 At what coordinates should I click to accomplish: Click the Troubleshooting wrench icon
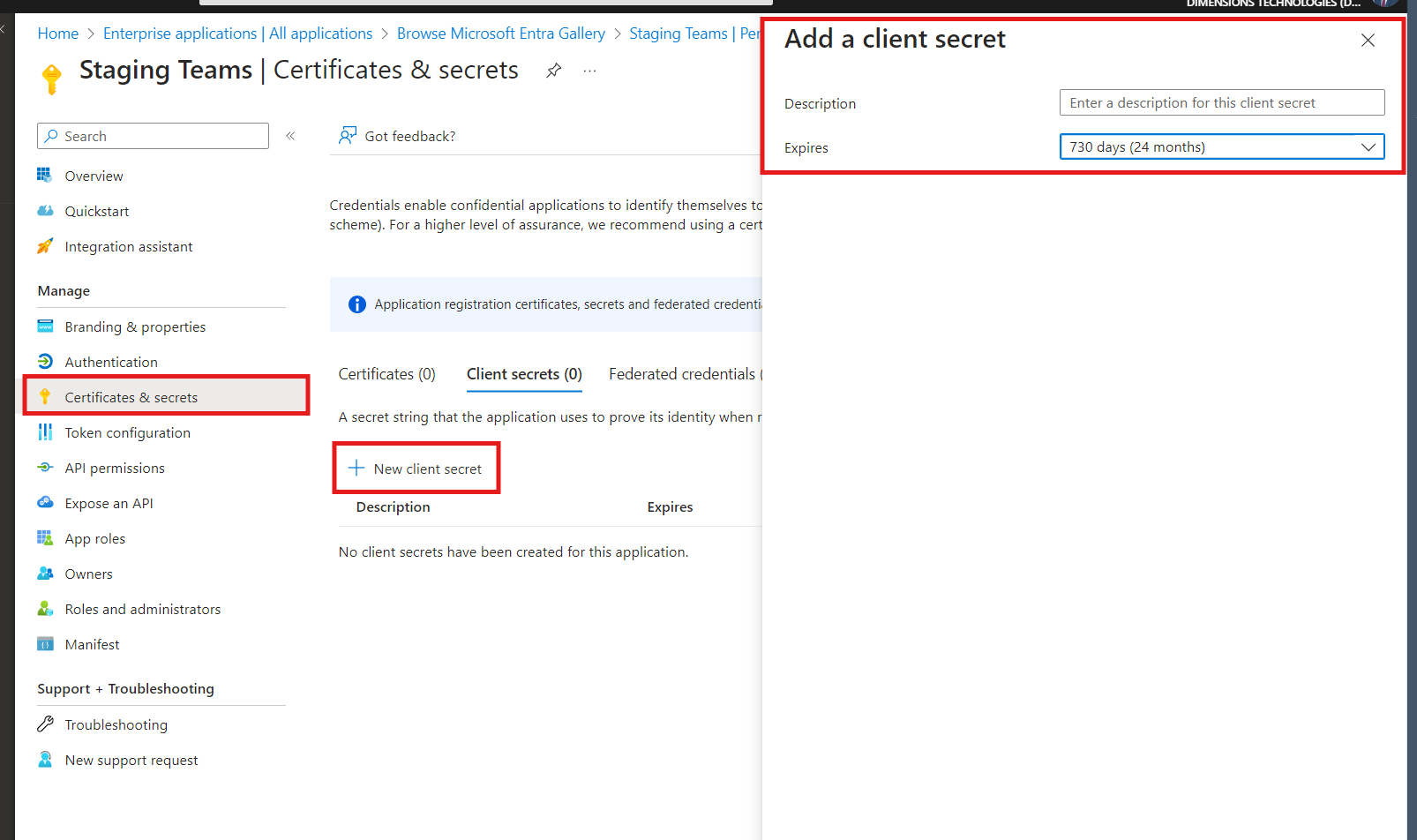(x=45, y=724)
